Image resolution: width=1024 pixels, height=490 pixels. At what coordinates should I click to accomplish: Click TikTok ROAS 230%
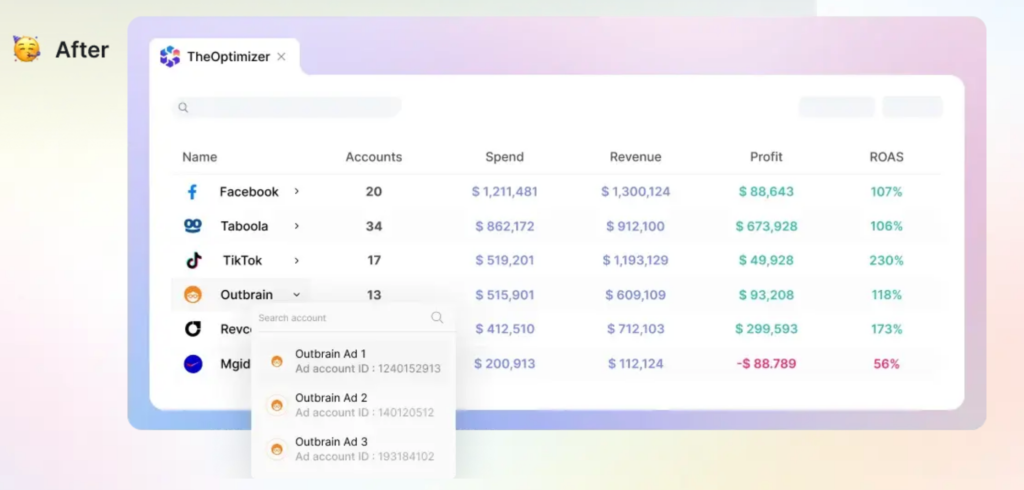coord(886,261)
